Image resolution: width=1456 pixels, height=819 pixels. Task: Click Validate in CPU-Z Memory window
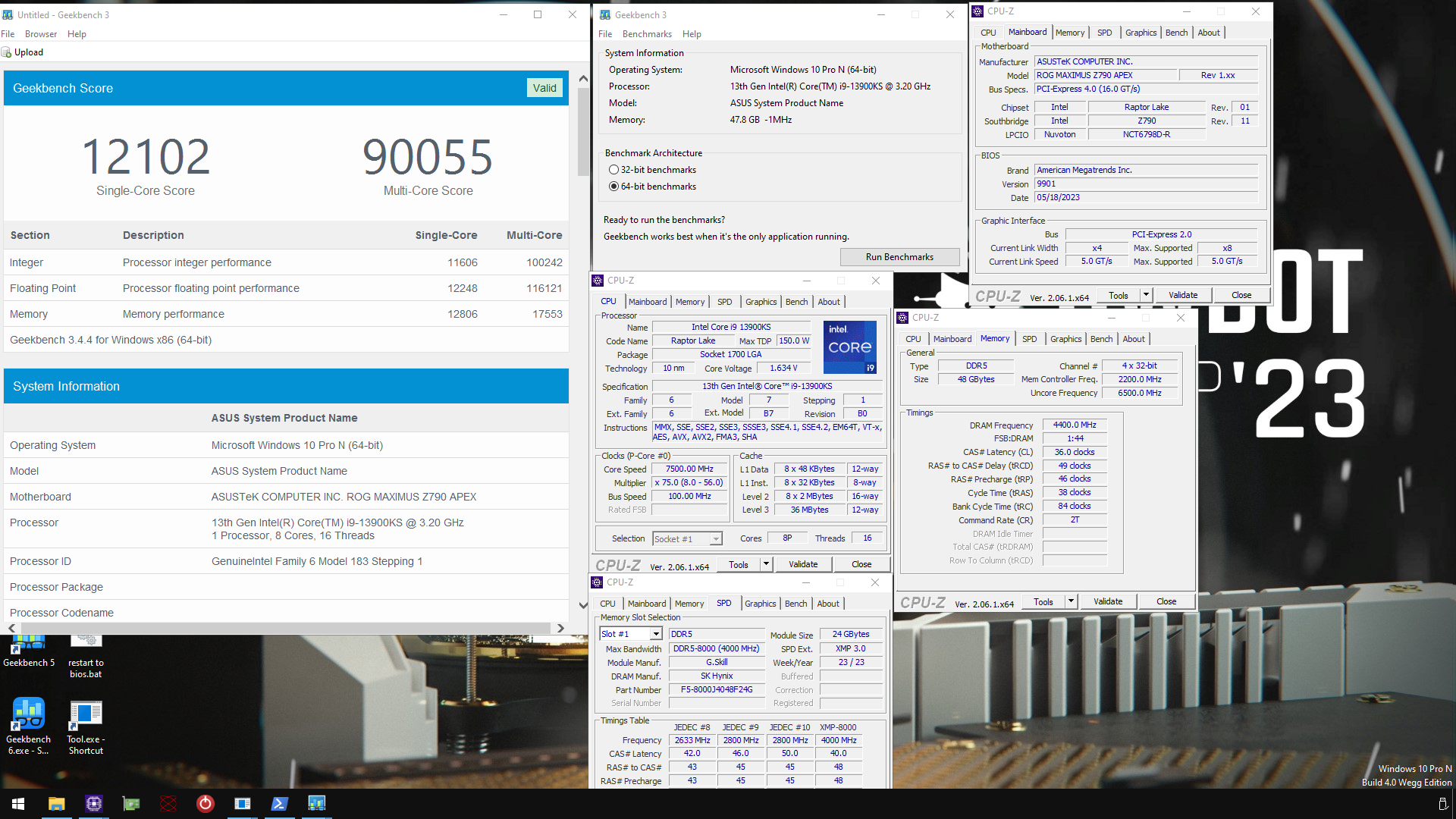tap(1108, 601)
